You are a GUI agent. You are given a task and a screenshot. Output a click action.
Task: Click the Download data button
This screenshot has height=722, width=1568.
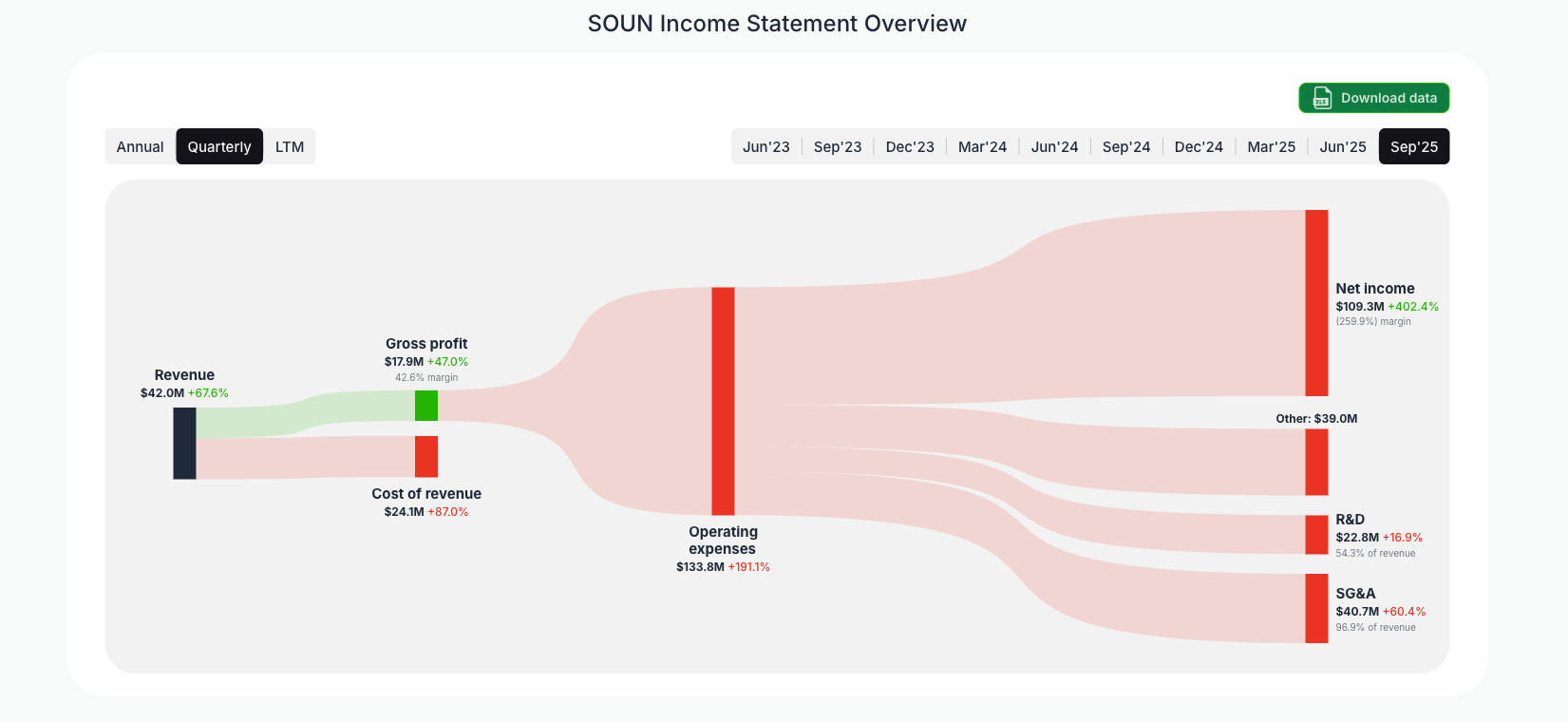click(1374, 98)
